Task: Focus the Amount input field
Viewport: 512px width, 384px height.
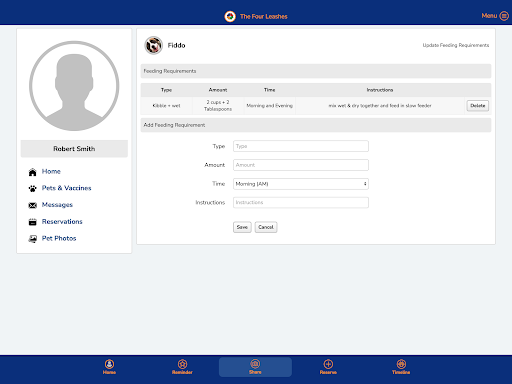Action: click(301, 165)
